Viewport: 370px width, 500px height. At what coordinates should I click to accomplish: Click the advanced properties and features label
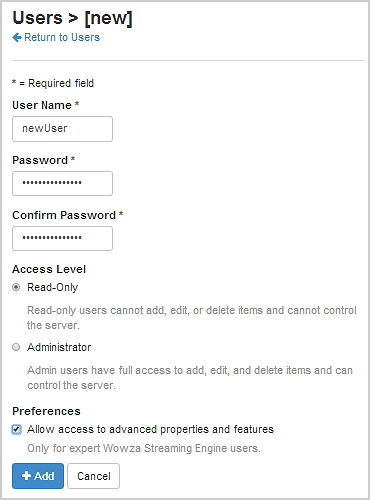[x=150, y=429]
